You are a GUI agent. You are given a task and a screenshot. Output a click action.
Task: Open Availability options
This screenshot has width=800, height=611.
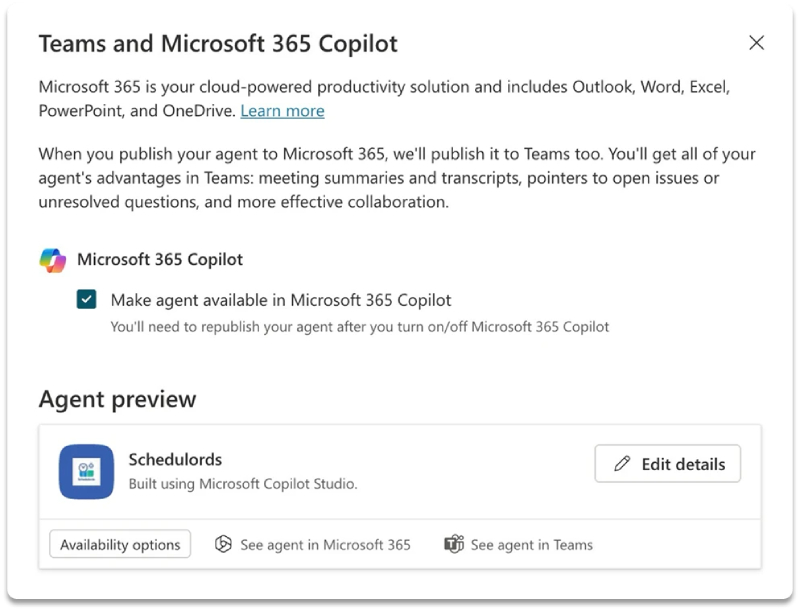(x=120, y=544)
